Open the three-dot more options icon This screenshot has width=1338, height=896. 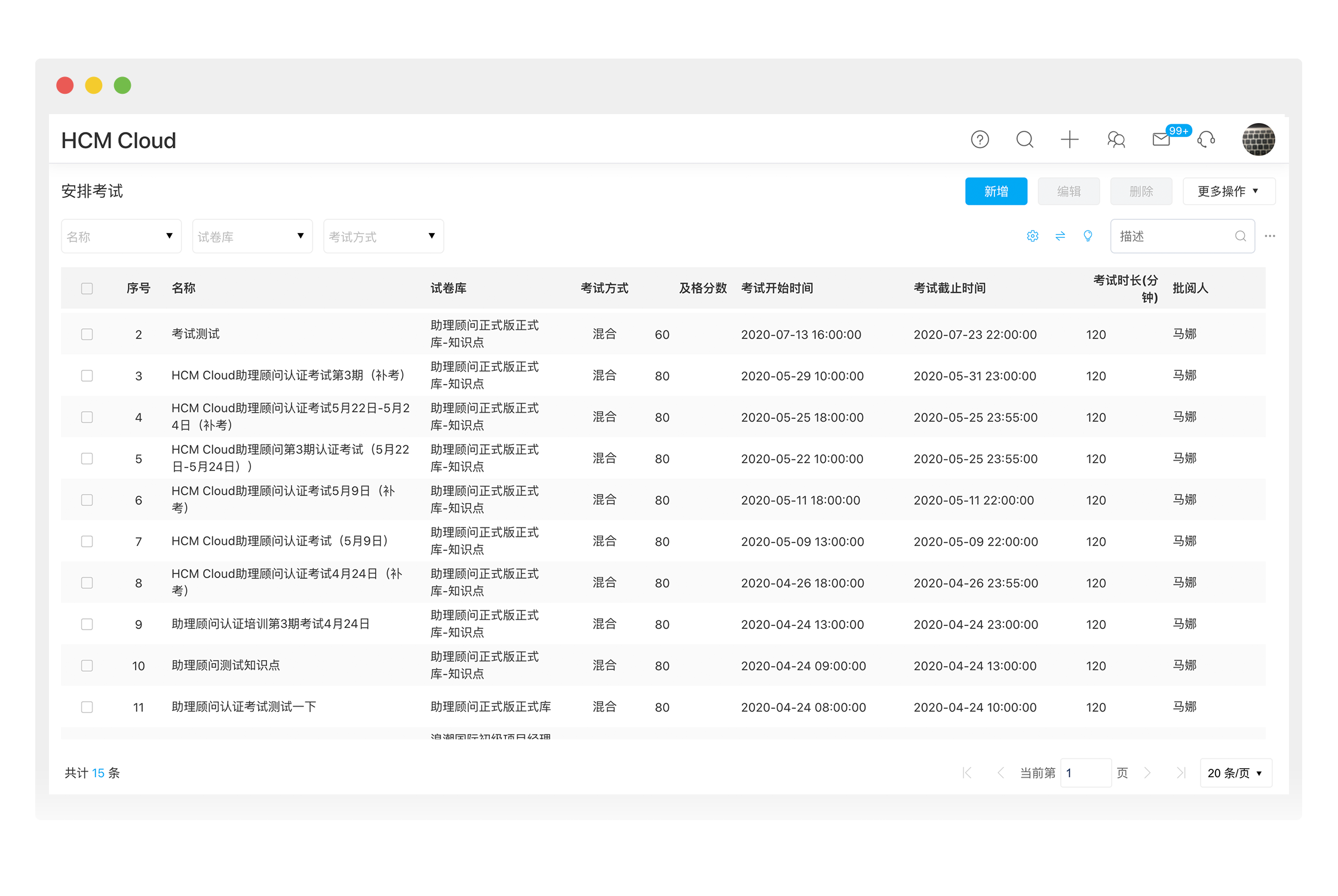click(1270, 236)
